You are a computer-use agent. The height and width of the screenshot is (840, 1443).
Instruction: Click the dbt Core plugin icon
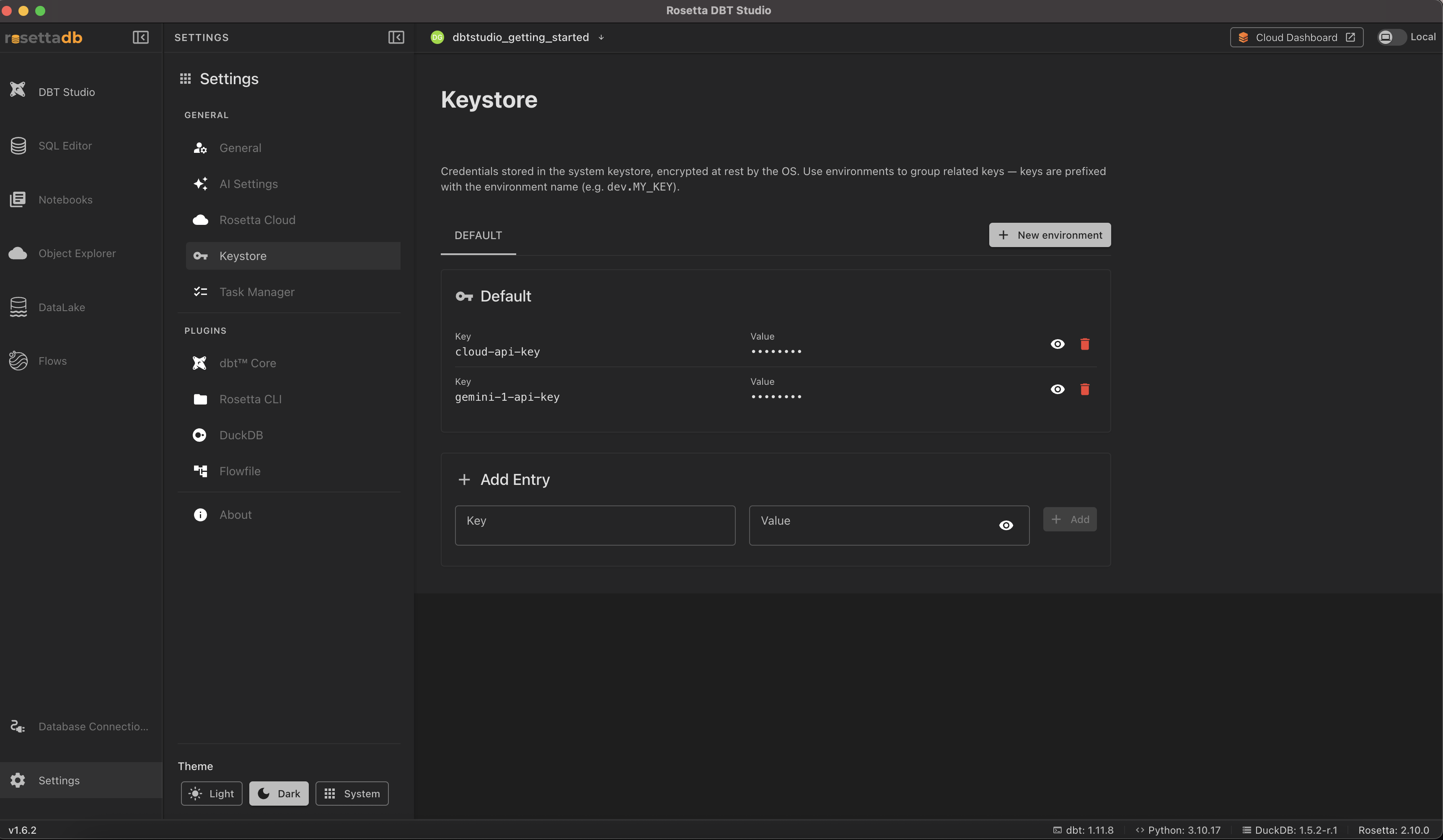click(x=199, y=363)
